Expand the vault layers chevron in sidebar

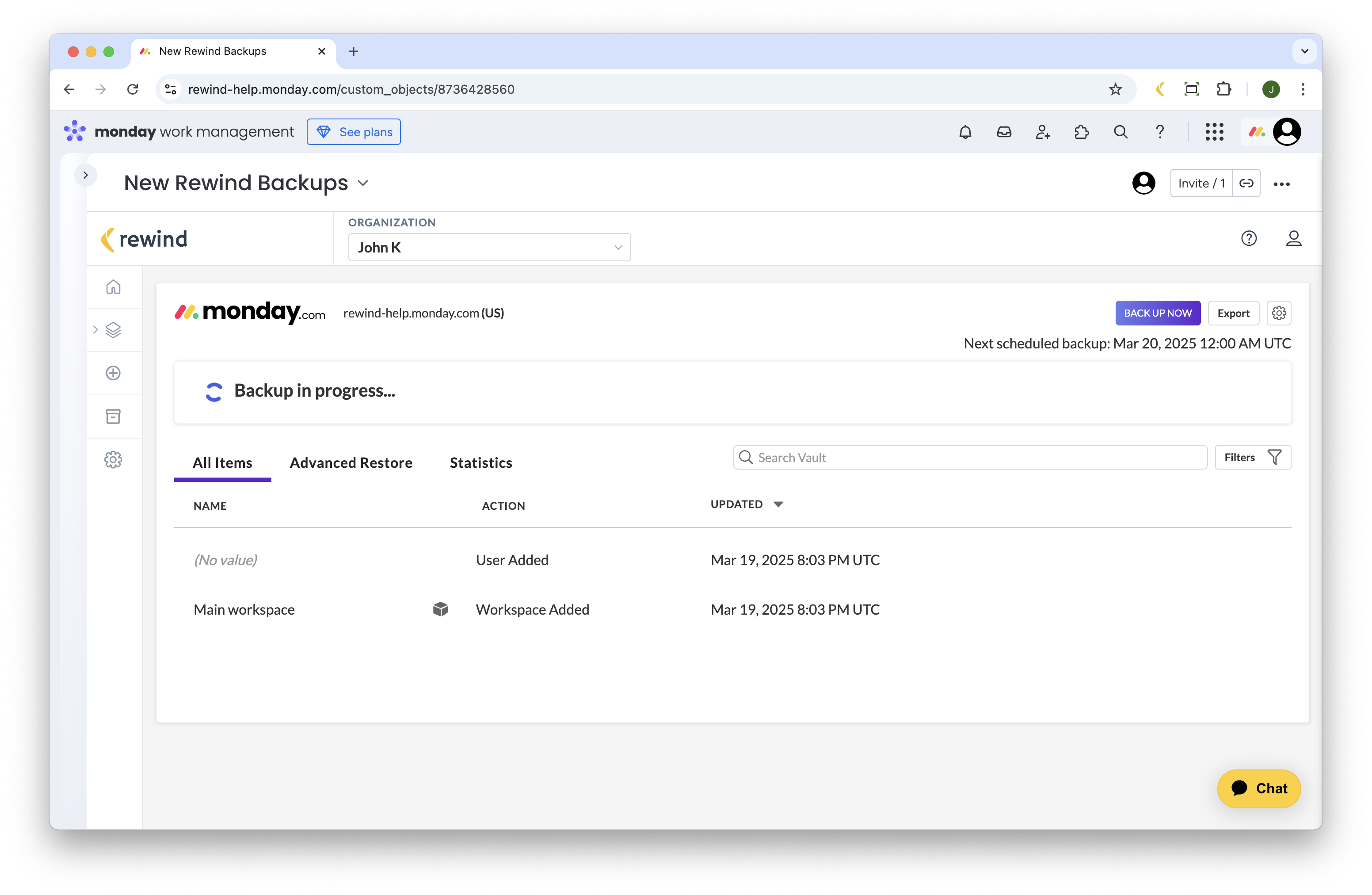[95, 330]
